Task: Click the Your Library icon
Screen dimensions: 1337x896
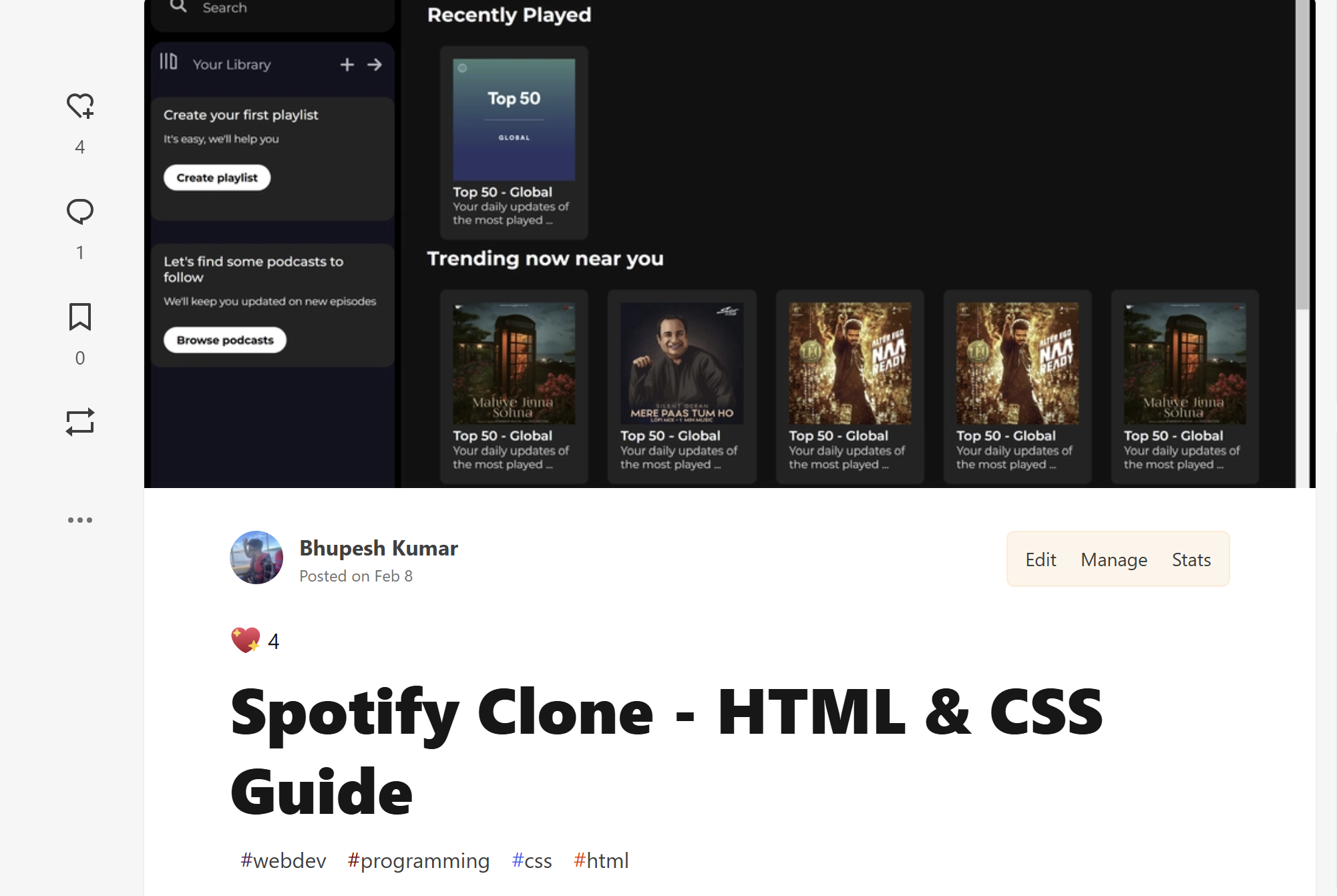Action: pyautogui.click(x=168, y=63)
